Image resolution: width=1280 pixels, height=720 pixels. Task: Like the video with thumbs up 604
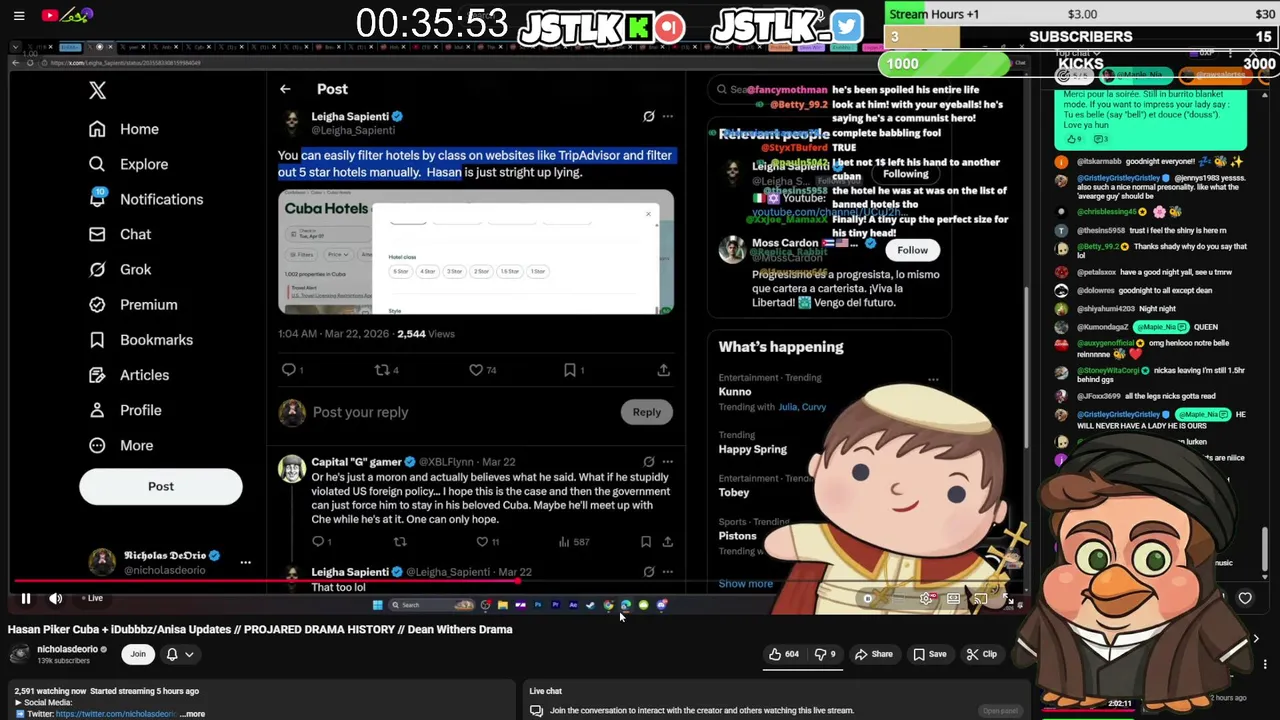[784, 654]
